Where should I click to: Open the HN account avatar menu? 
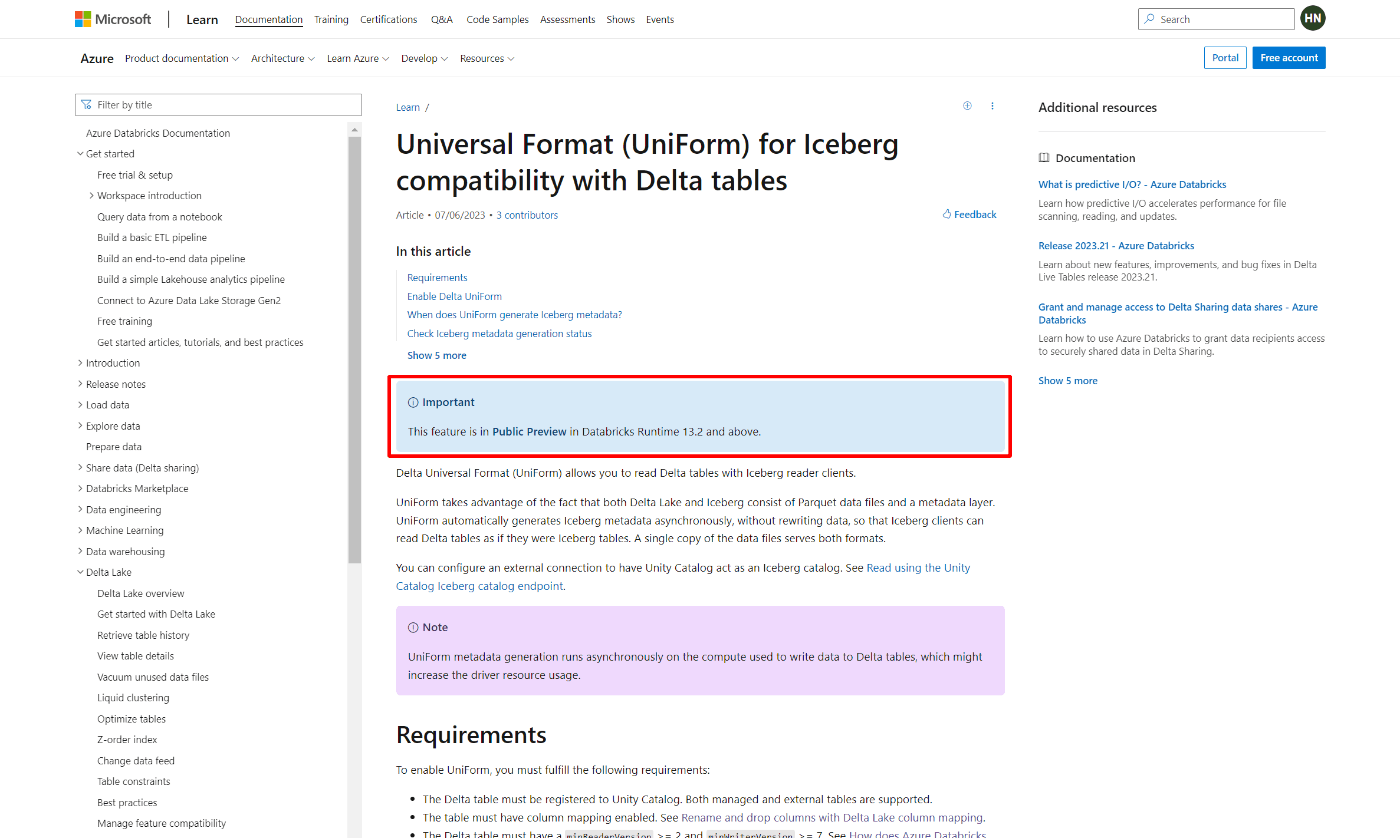[x=1312, y=18]
